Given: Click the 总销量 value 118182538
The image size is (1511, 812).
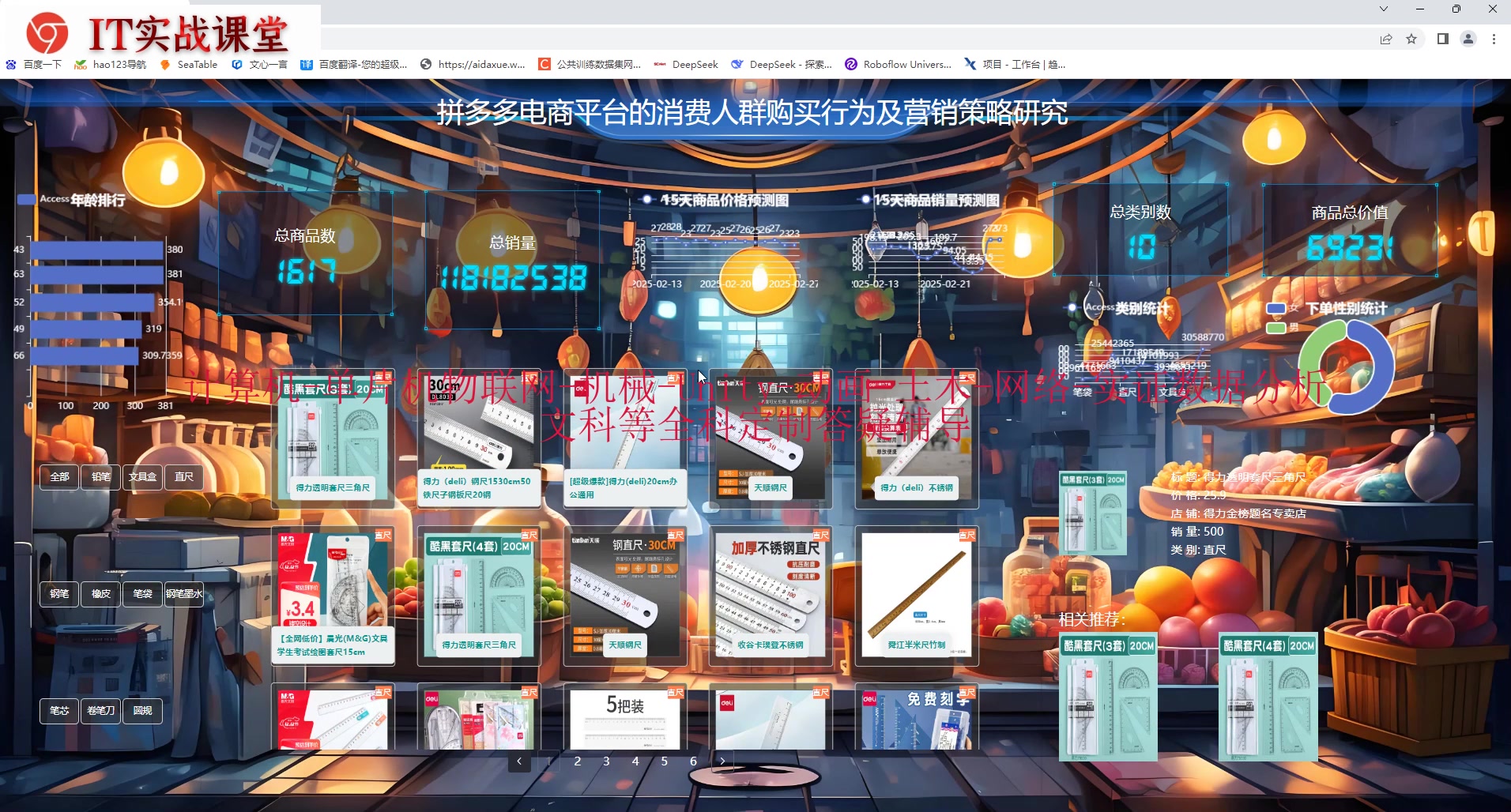Looking at the screenshot, I should 514,278.
